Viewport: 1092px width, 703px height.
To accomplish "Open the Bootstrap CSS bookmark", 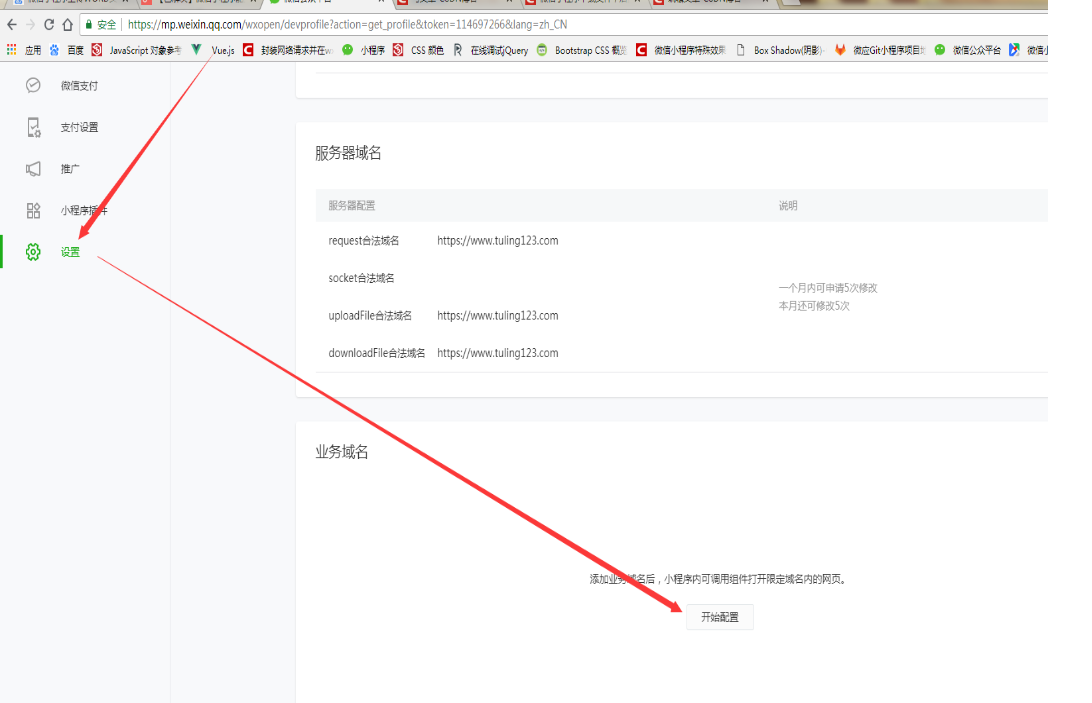I will point(582,50).
